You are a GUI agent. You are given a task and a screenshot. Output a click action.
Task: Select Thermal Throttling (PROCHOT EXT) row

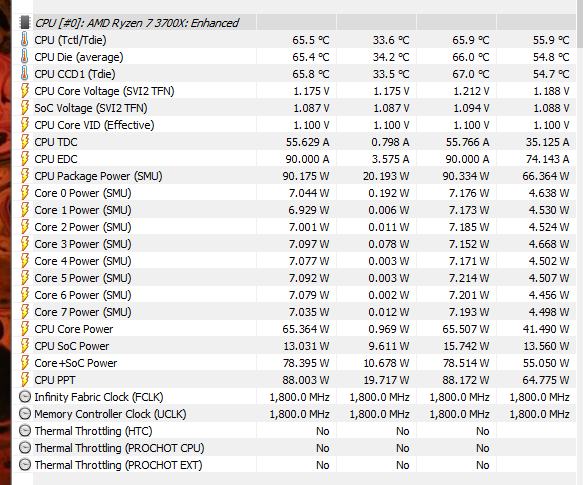tap(297, 465)
